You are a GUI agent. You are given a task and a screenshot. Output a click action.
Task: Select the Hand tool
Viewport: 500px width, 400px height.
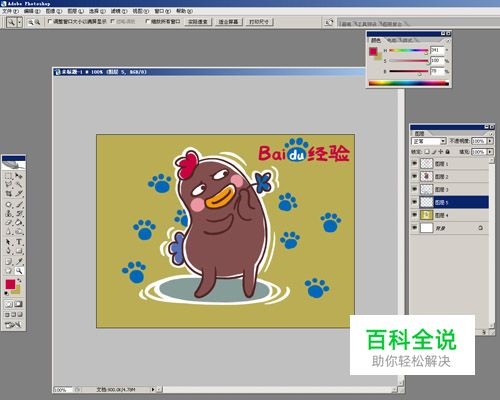click(x=9, y=271)
